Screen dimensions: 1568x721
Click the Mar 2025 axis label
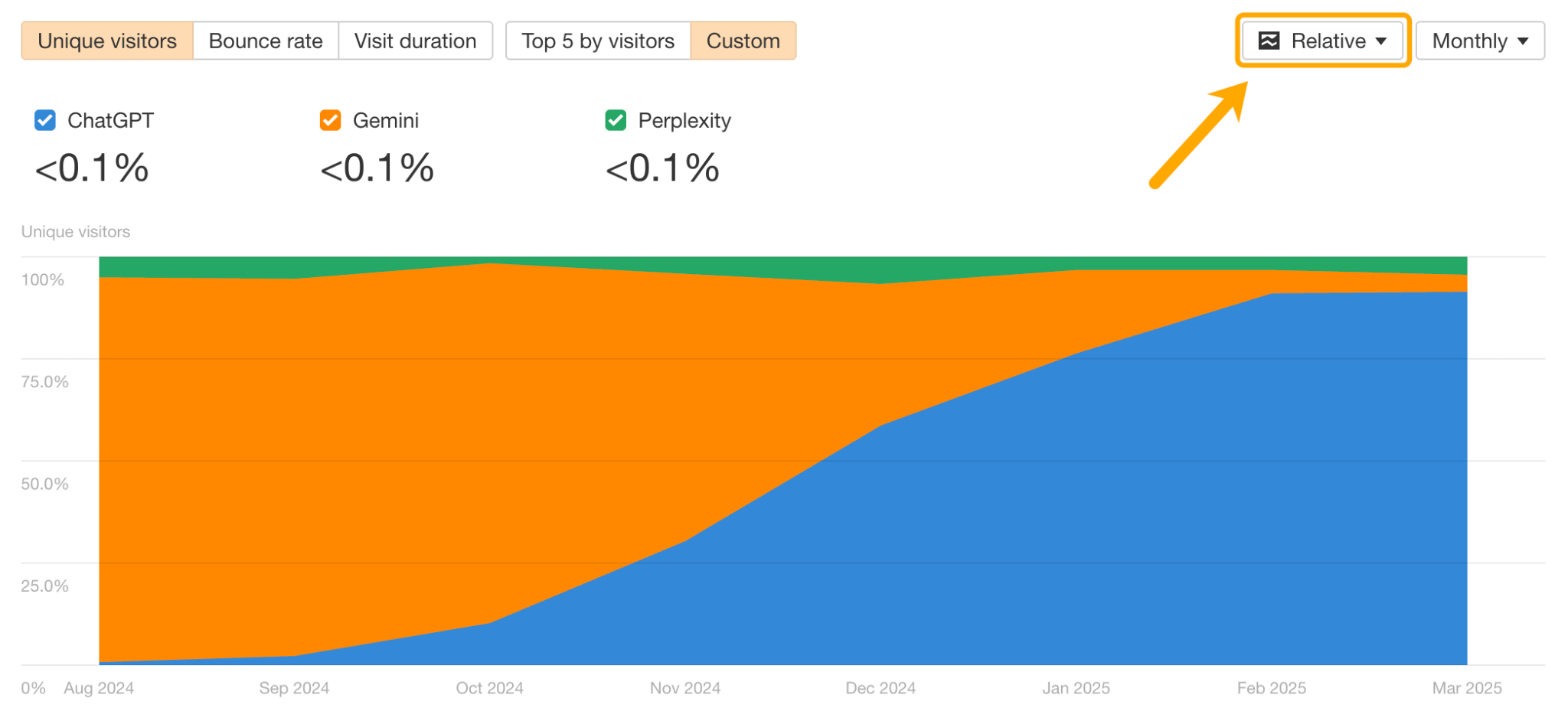(1467, 688)
